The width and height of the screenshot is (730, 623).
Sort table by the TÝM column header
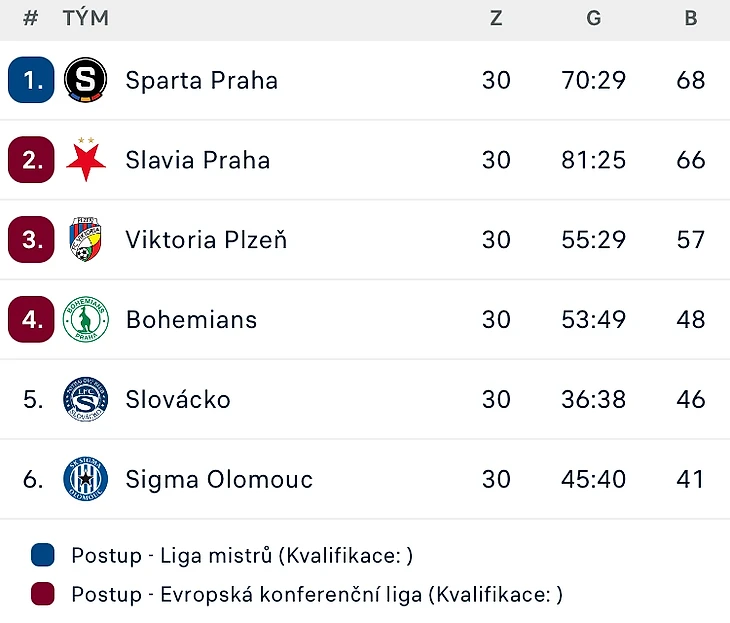pos(86,18)
